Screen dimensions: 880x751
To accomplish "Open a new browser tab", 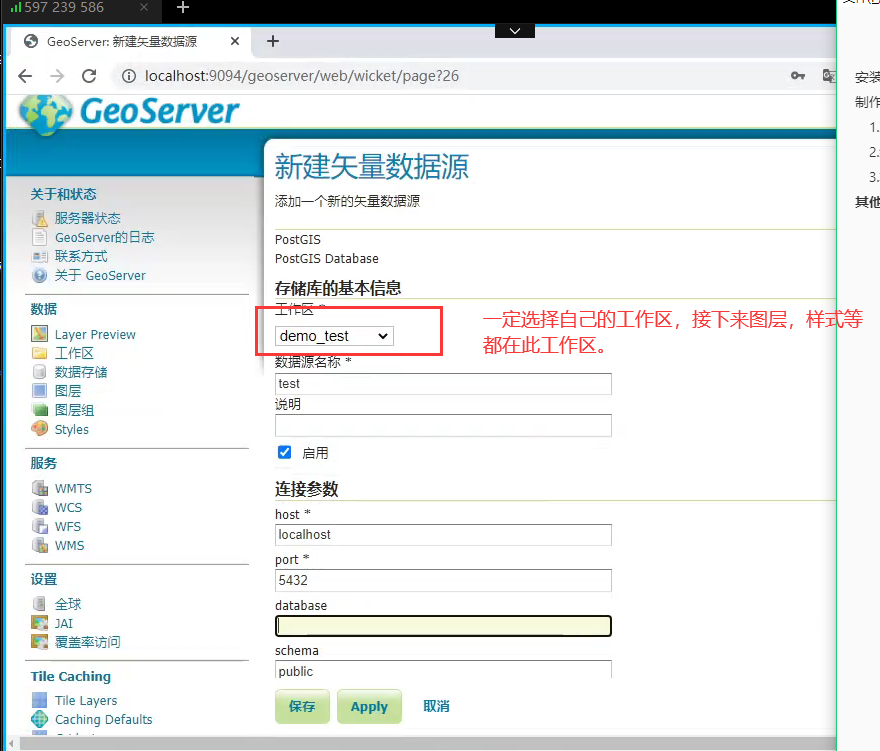I will (273, 41).
